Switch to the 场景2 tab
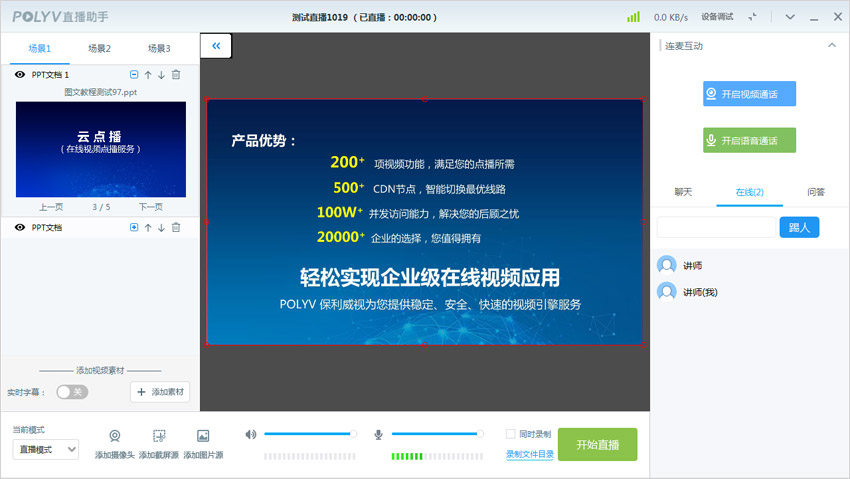 (99, 49)
